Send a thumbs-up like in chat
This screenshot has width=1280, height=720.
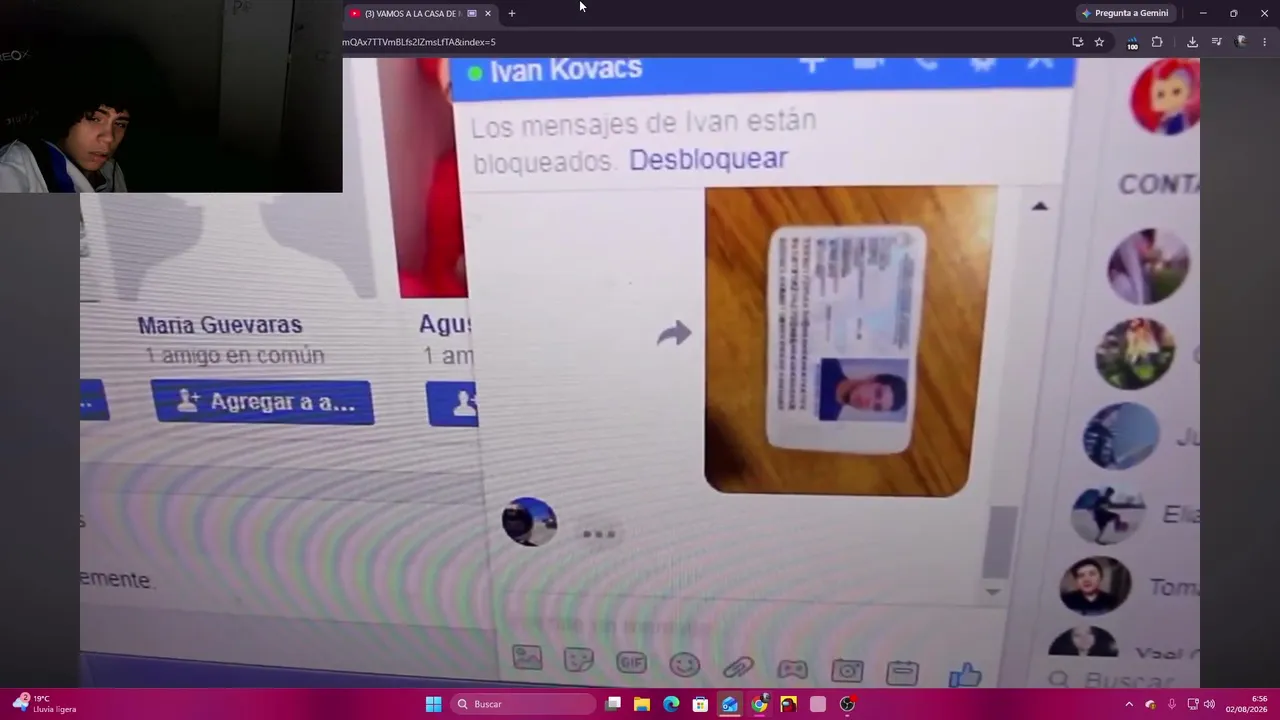point(965,676)
